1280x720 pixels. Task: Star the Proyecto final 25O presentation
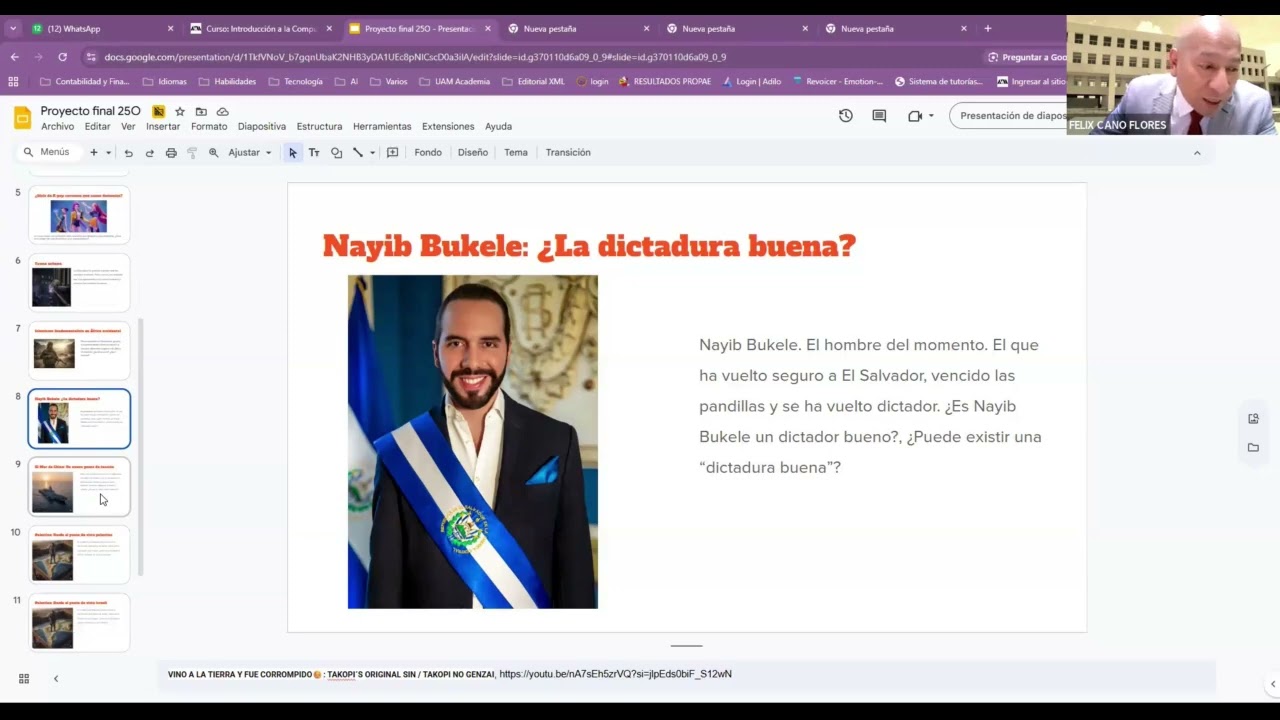click(180, 112)
